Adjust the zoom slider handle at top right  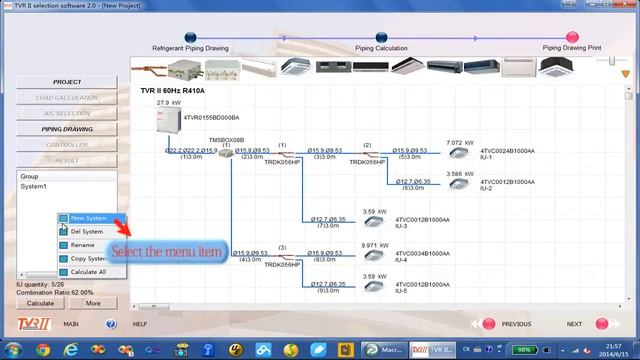(611, 61)
